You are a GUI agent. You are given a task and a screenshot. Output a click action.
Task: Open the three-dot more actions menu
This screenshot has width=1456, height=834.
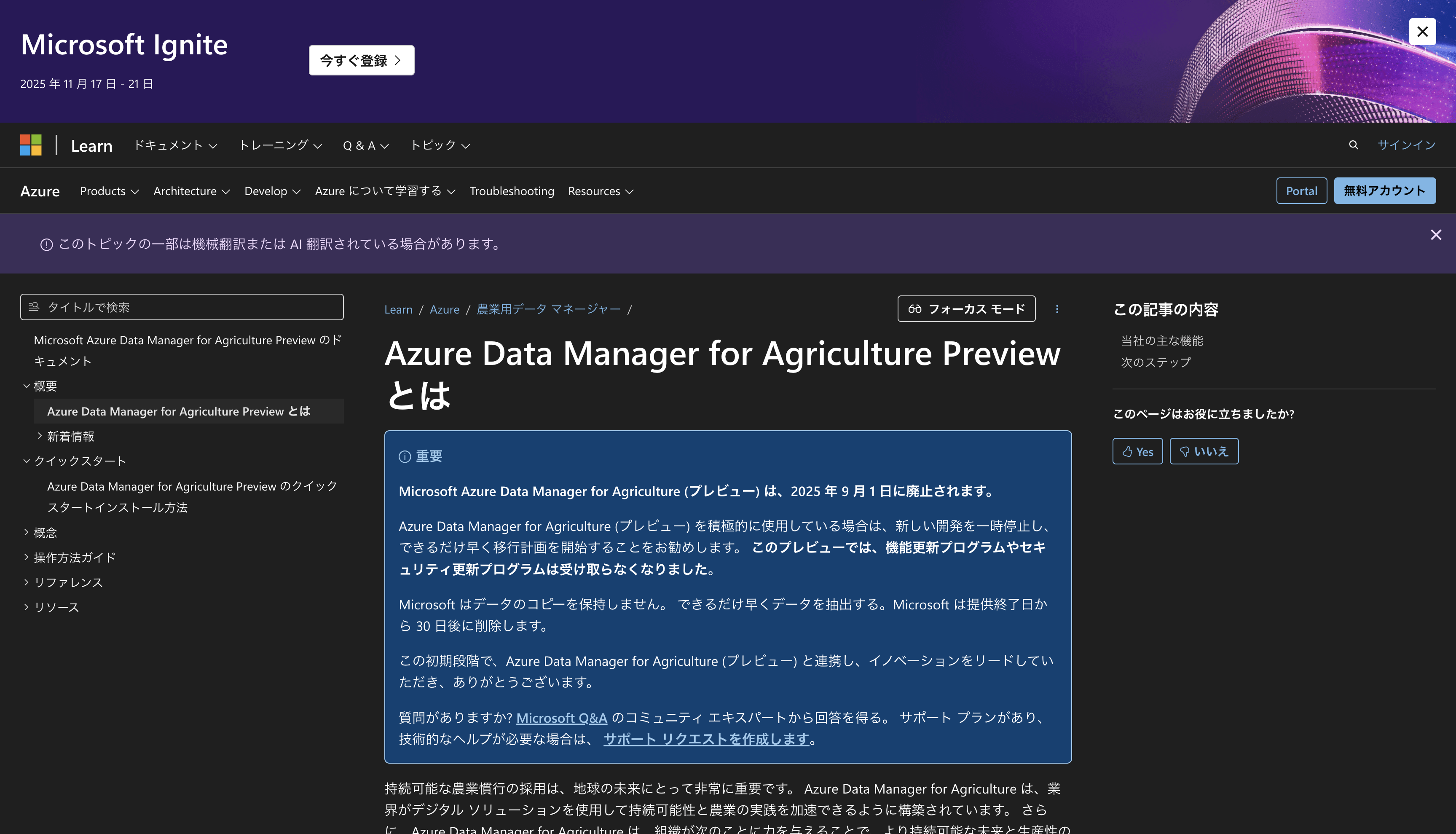(1057, 309)
